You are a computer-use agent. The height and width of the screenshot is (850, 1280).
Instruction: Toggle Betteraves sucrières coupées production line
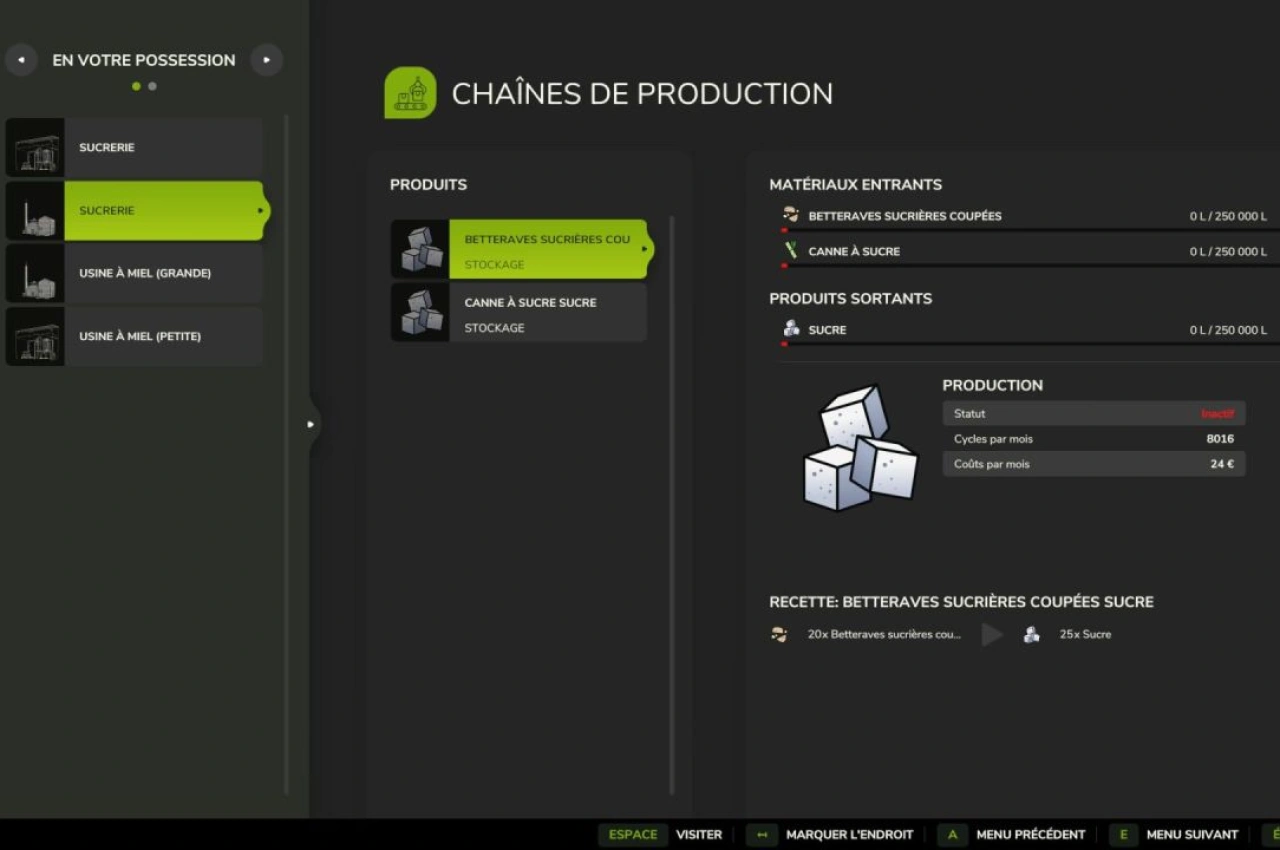[x=547, y=250]
